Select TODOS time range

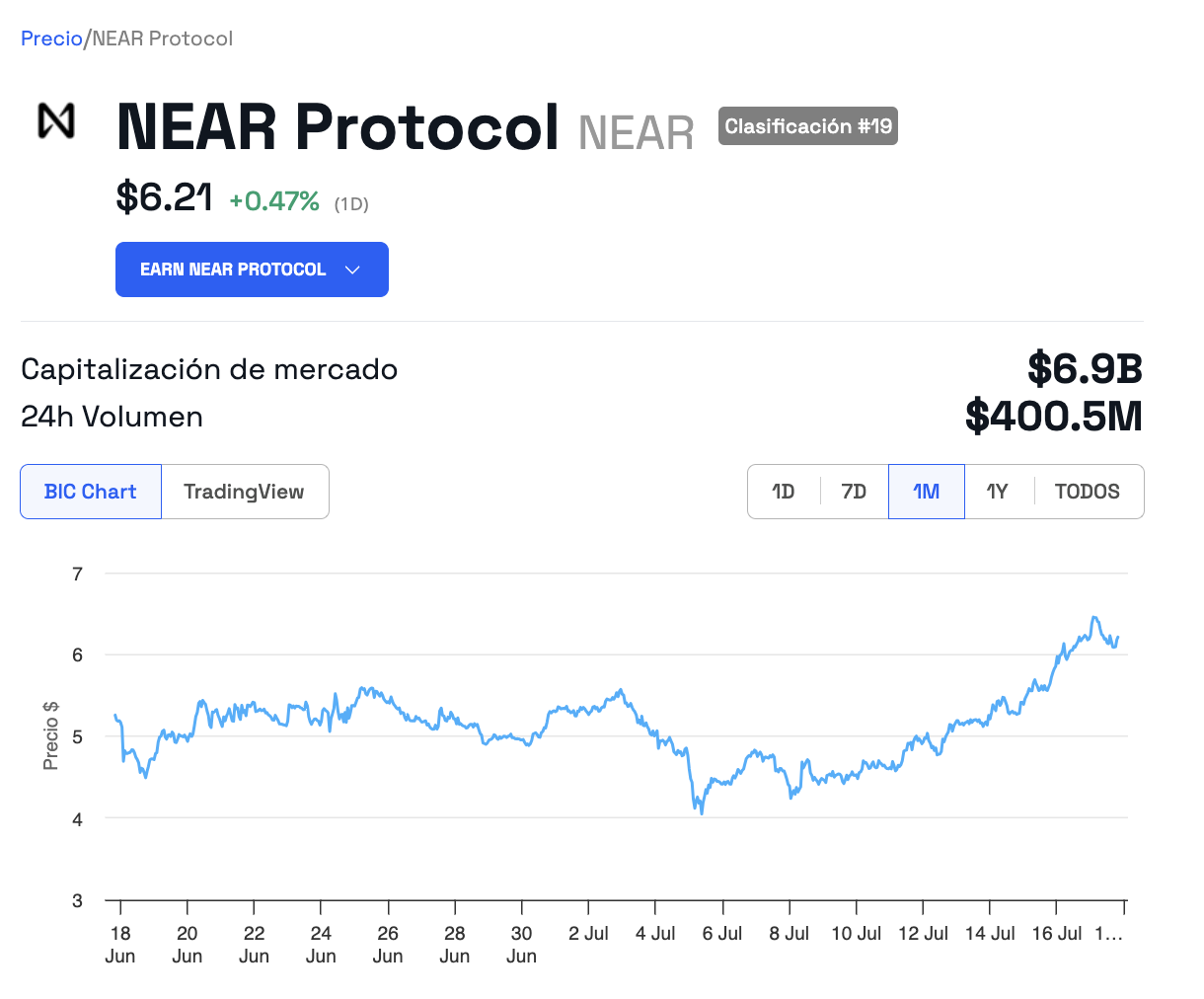coord(1088,492)
